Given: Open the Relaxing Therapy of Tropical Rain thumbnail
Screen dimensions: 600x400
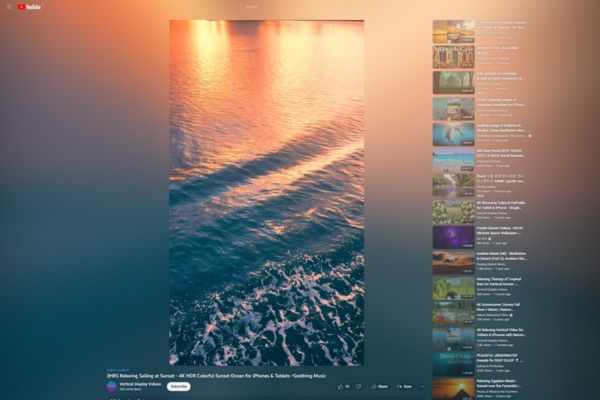Looking at the screenshot, I should (x=453, y=288).
